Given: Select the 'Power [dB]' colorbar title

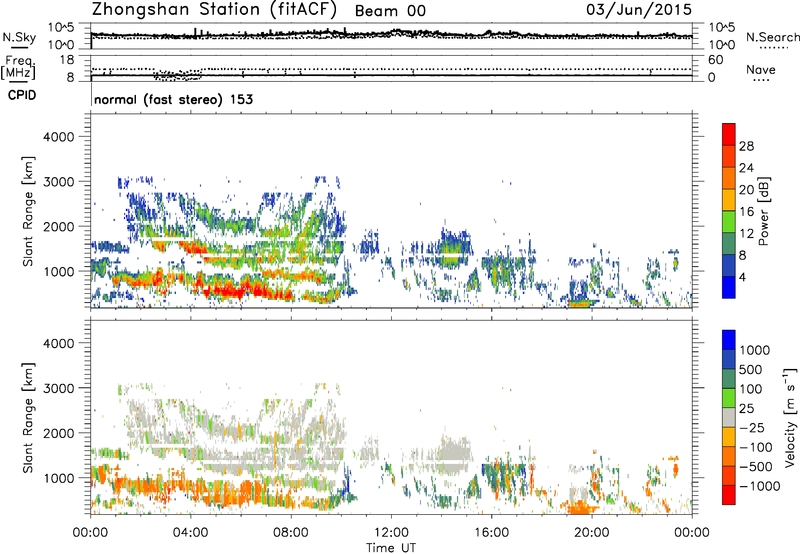Looking at the screenshot, I should click(763, 211).
